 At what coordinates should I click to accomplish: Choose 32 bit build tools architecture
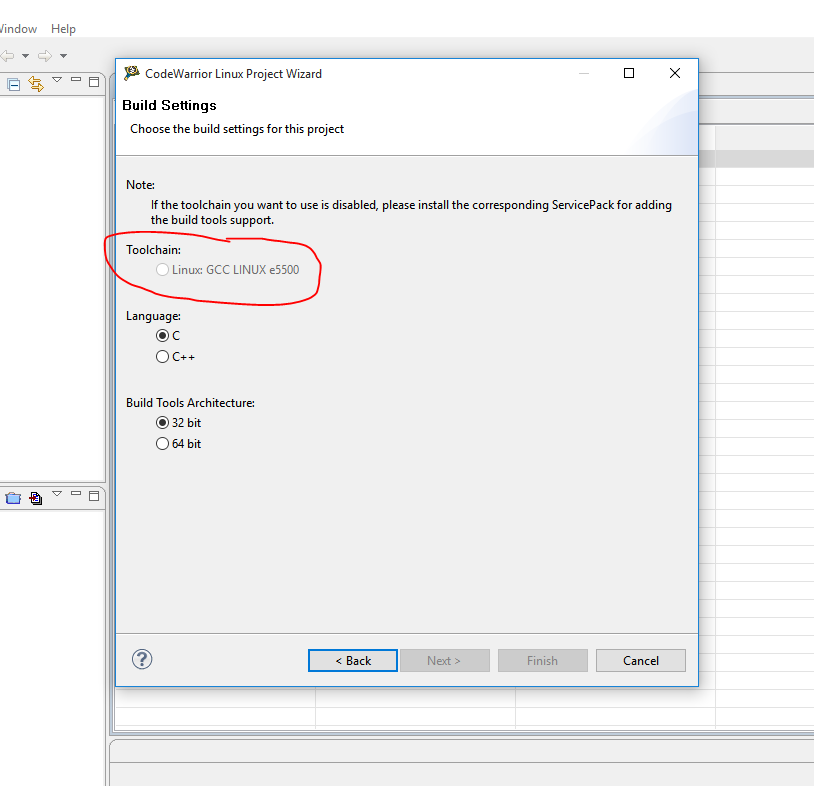click(162, 423)
